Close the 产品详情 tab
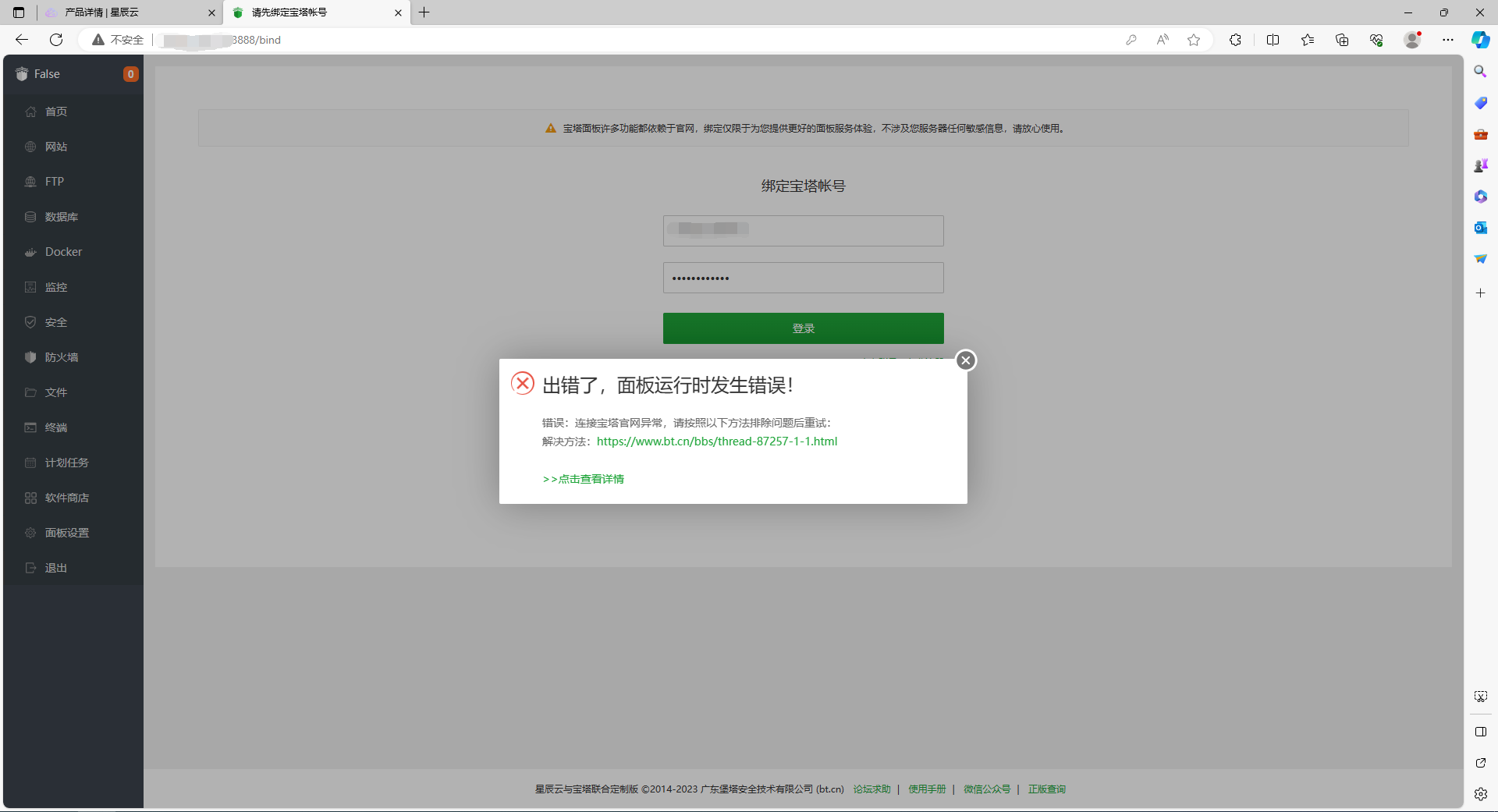1498x812 pixels. click(211, 12)
